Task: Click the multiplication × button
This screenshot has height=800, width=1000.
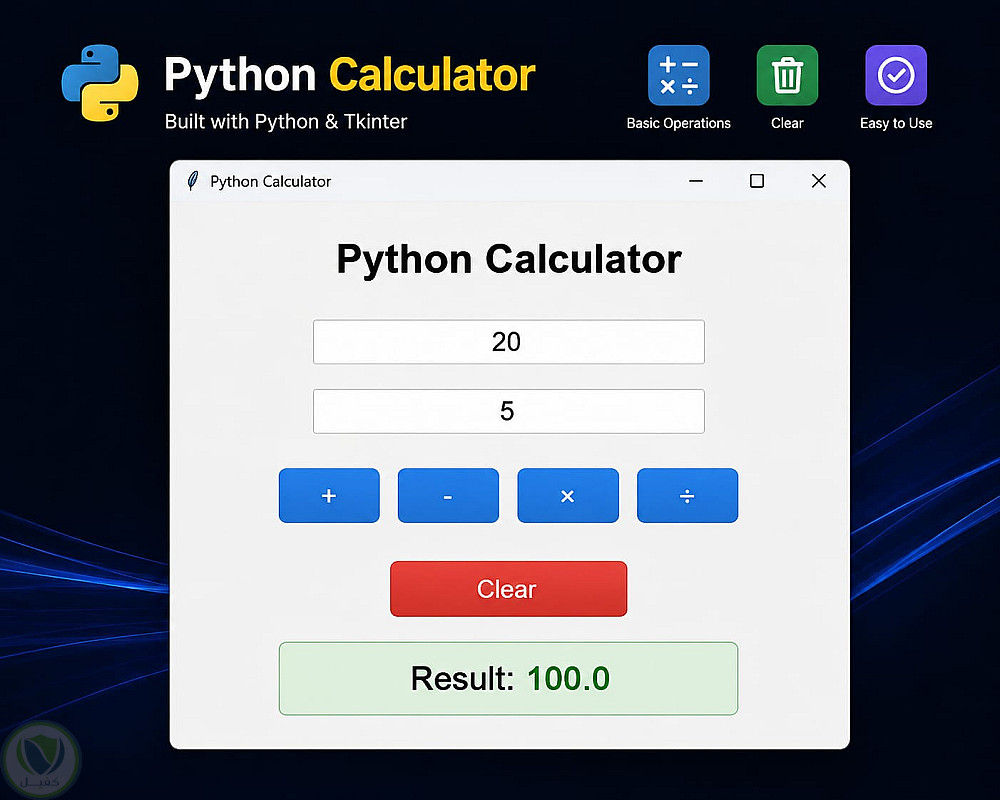Action: tap(568, 496)
